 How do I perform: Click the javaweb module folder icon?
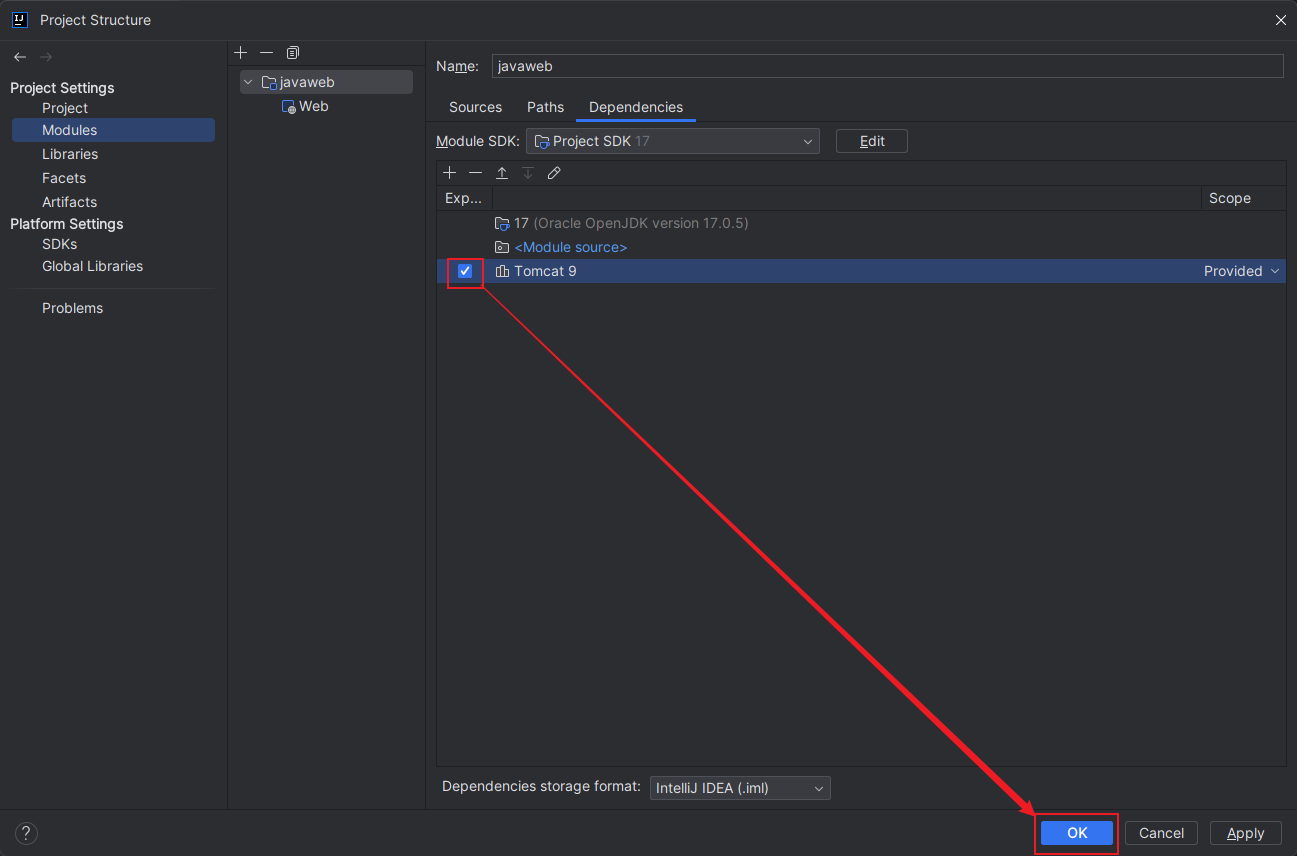(x=269, y=82)
